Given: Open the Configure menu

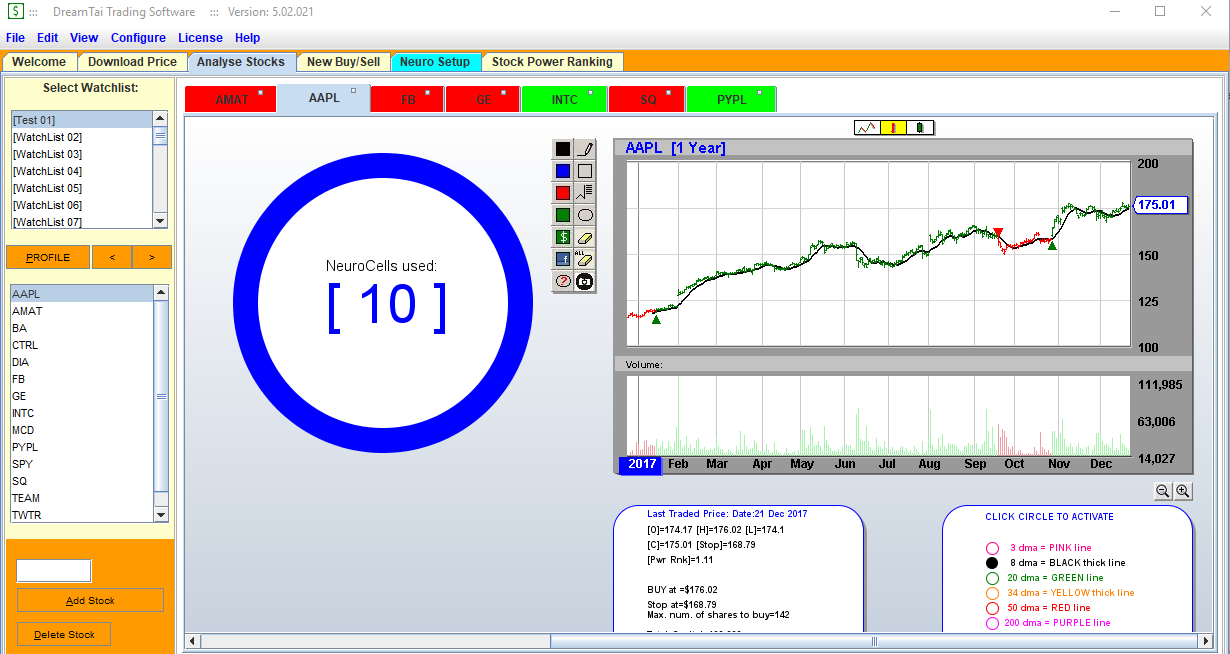Looking at the screenshot, I should tap(138, 38).
